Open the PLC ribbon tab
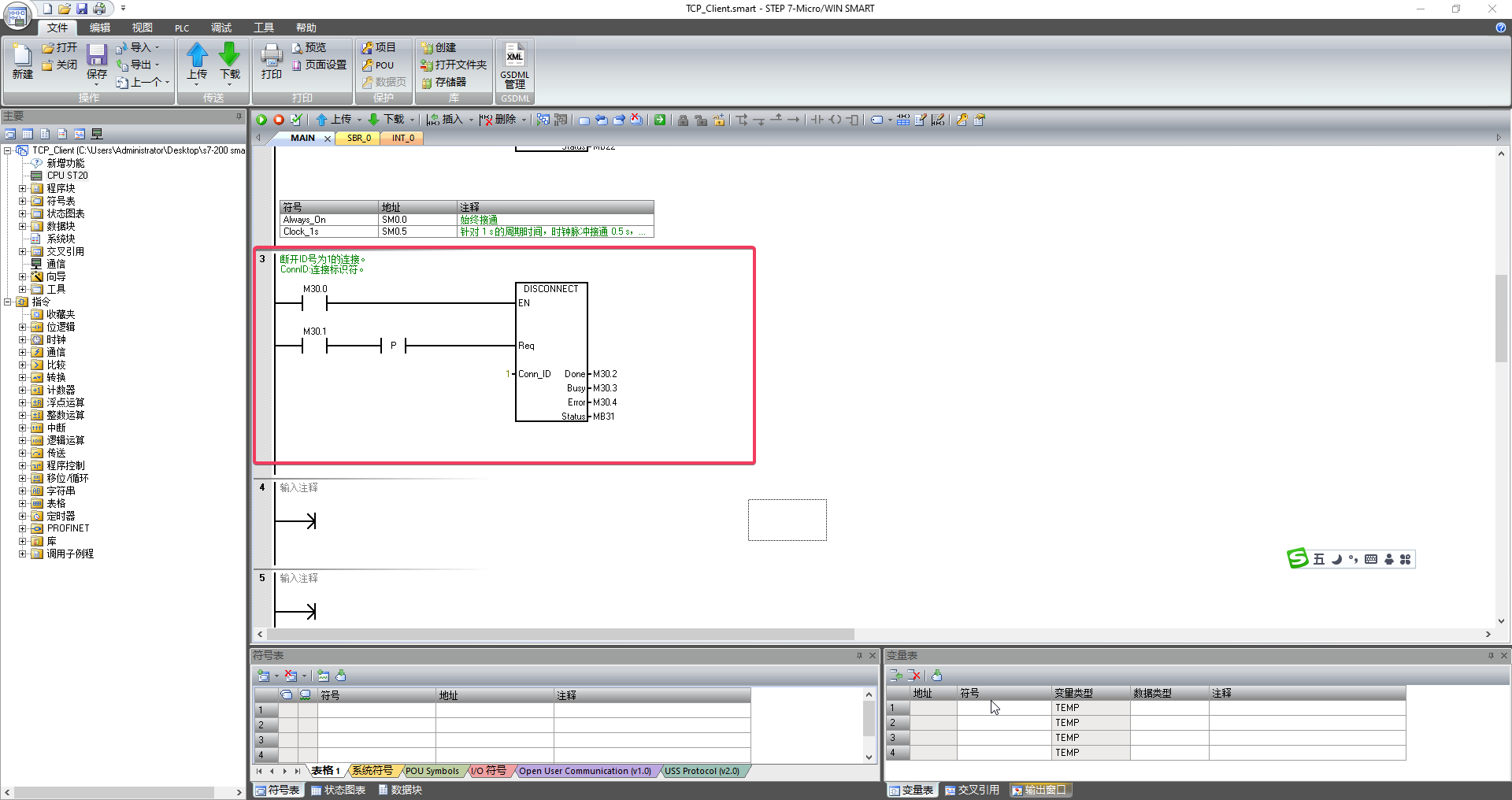 [x=182, y=28]
